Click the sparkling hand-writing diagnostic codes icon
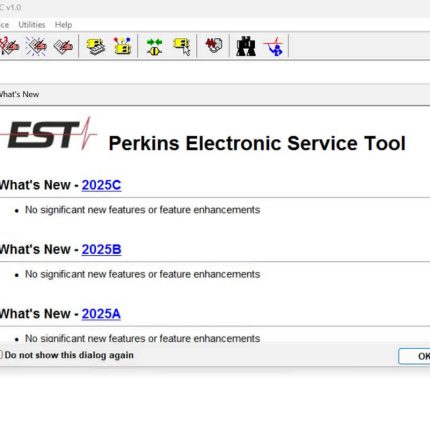The width and height of the screenshot is (430, 430). 36,46
